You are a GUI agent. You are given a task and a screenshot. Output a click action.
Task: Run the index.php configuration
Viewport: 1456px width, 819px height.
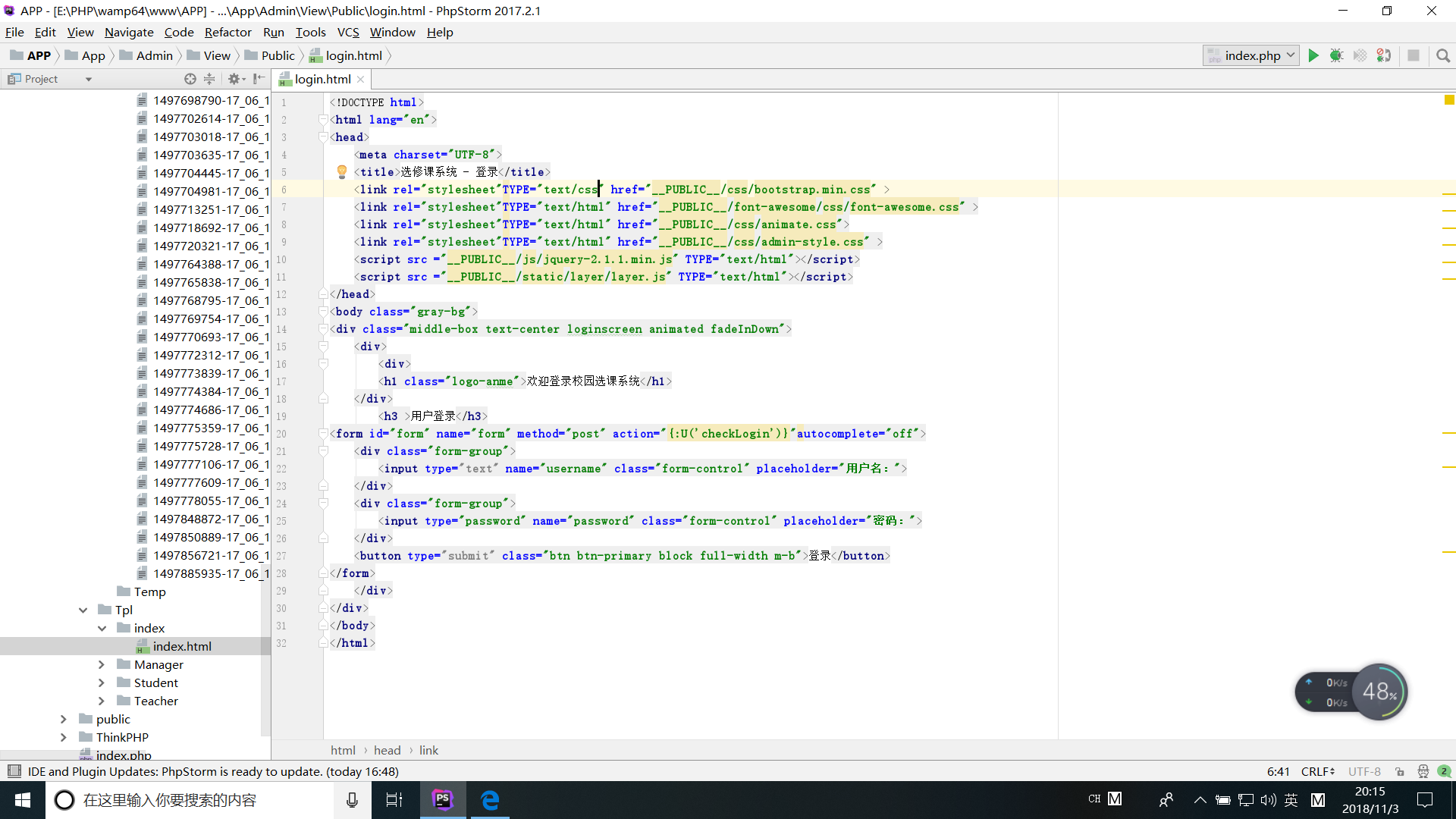pos(1313,55)
